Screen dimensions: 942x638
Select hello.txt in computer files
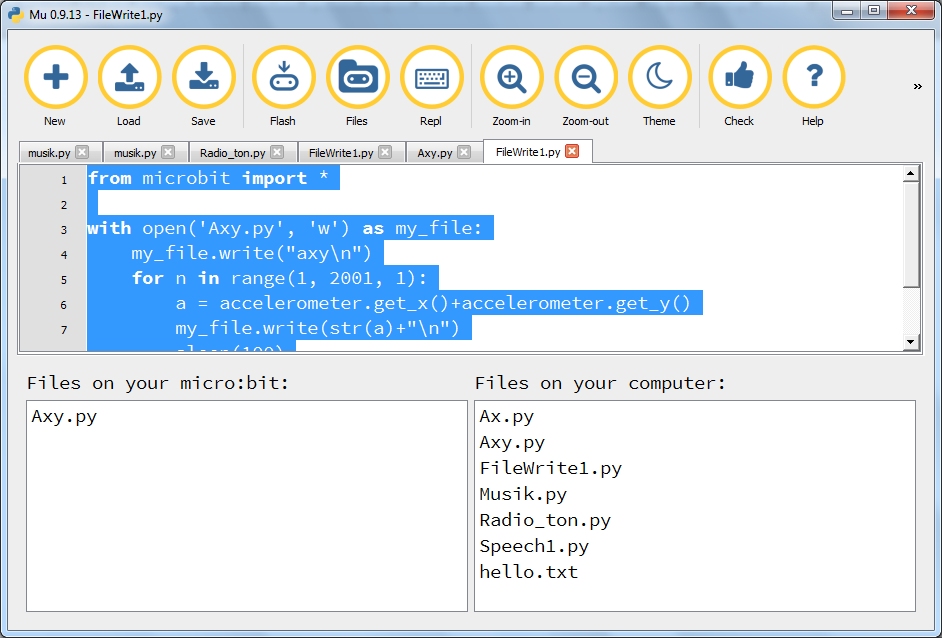tap(528, 572)
